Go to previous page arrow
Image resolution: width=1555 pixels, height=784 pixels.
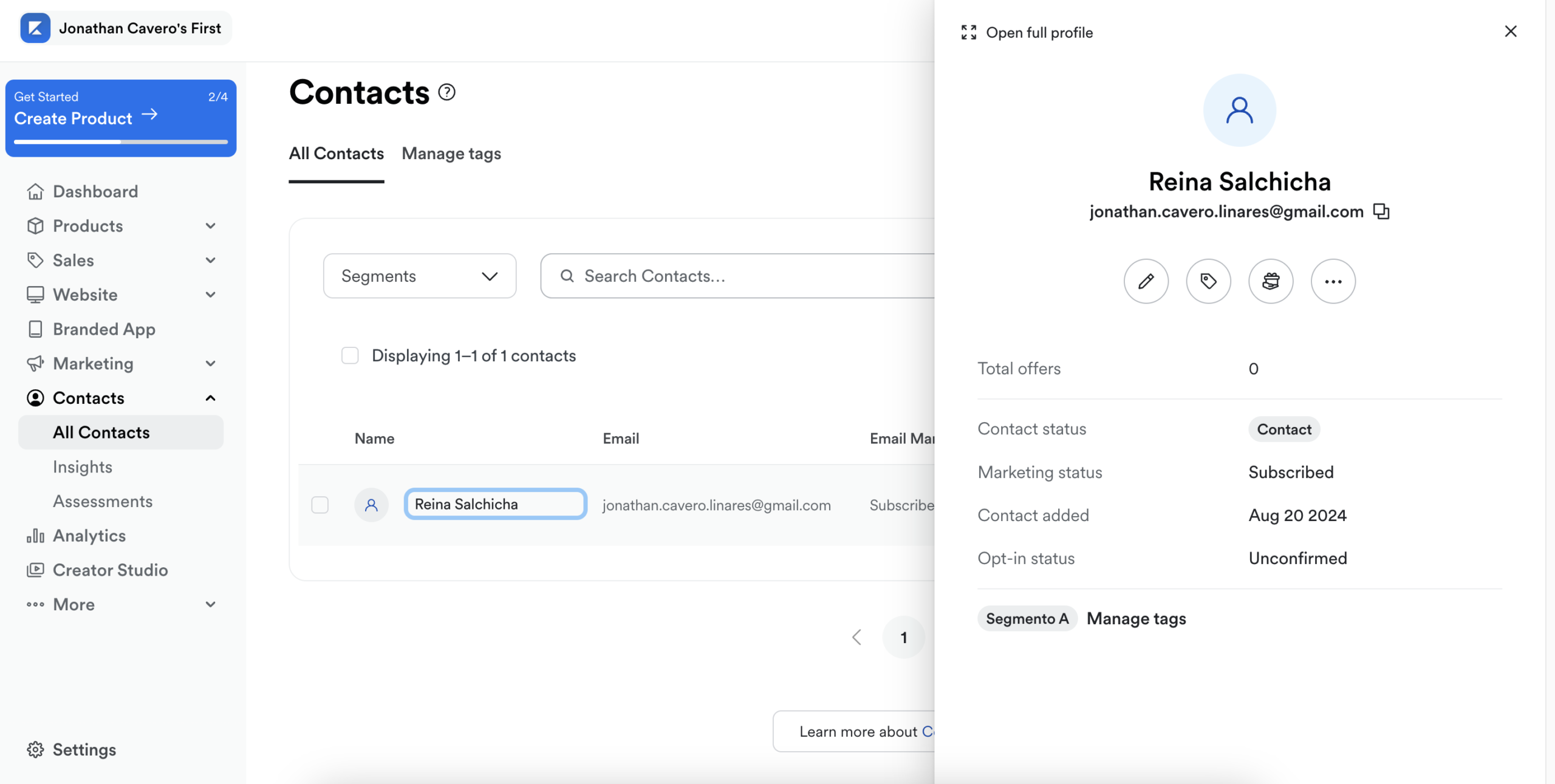857,638
